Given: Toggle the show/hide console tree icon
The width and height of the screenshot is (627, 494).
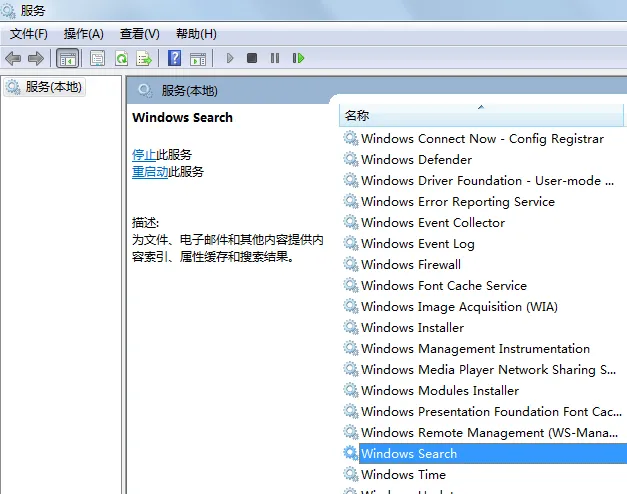Looking at the screenshot, I should pyautogui.click(x=68, y=59).
